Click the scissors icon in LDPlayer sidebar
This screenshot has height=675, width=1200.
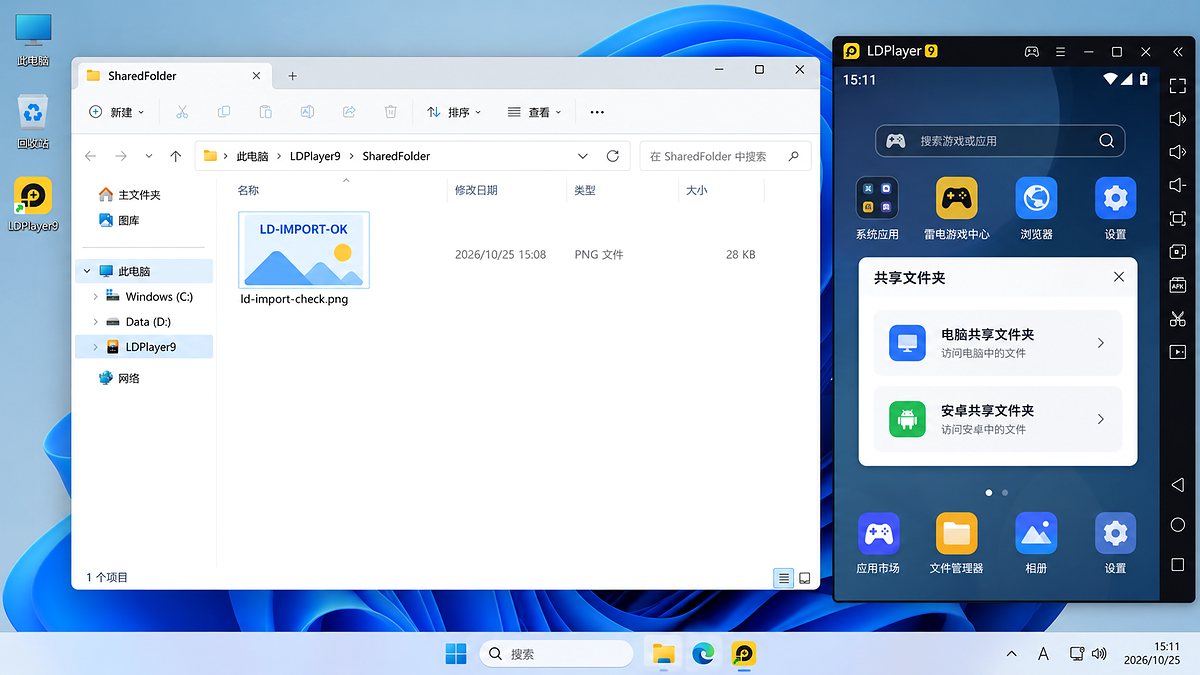coord(1178,319)
